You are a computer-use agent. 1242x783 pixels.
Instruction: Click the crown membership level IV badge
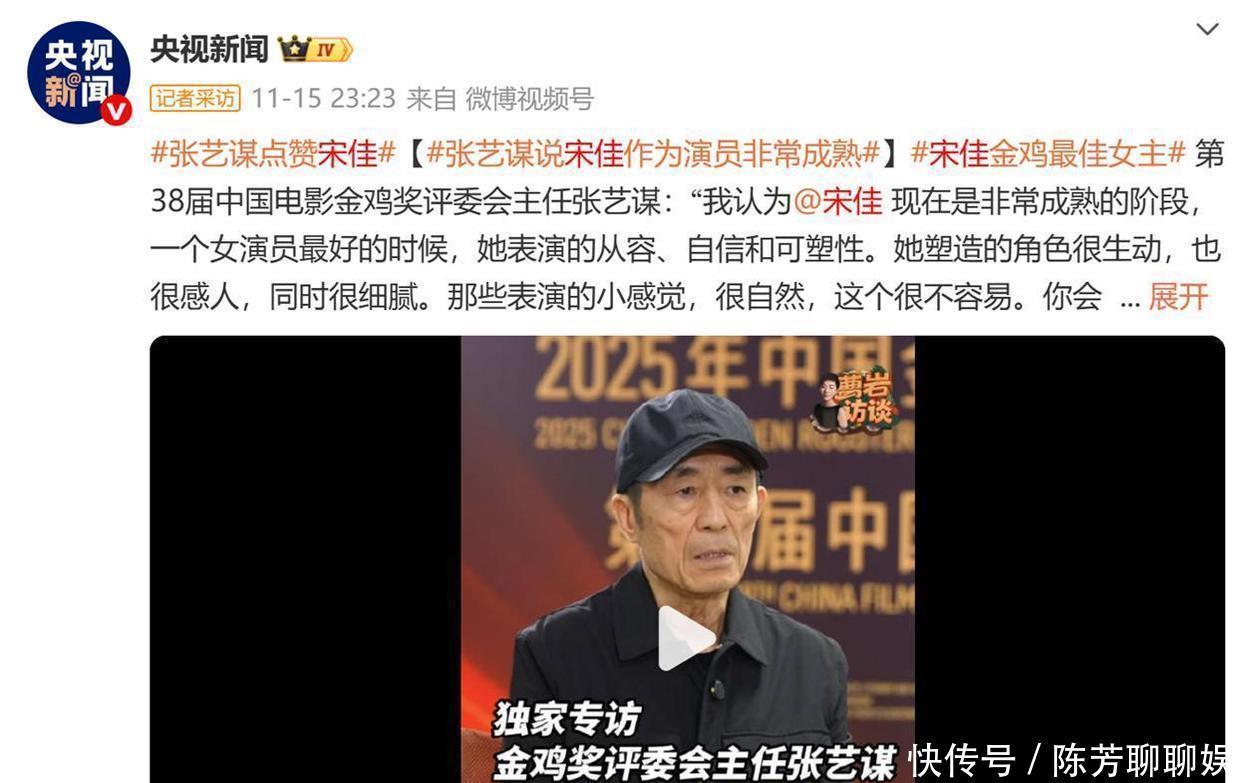pos(316,49)
